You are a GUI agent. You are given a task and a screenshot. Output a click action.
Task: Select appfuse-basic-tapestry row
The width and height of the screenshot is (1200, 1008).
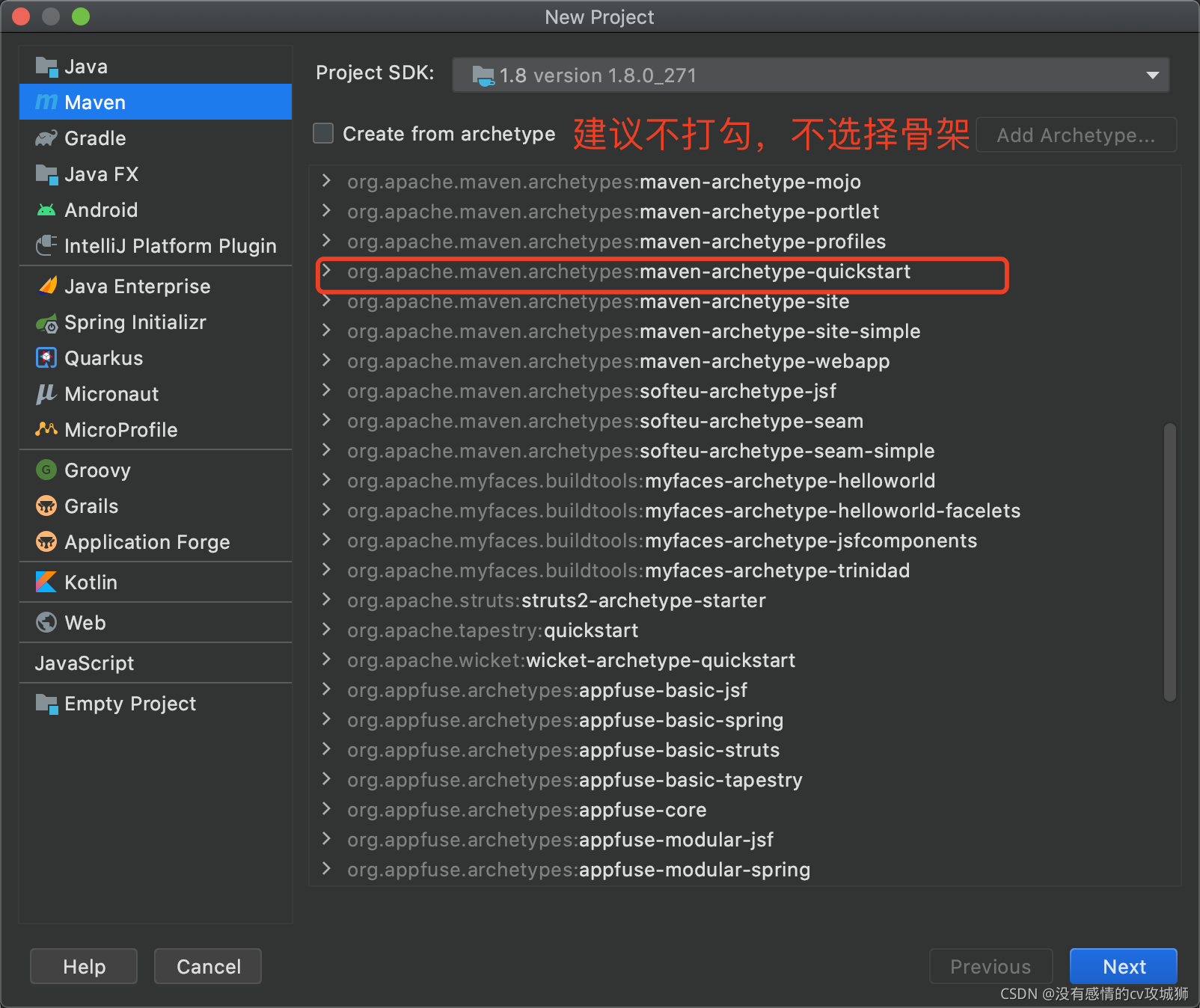744,780
